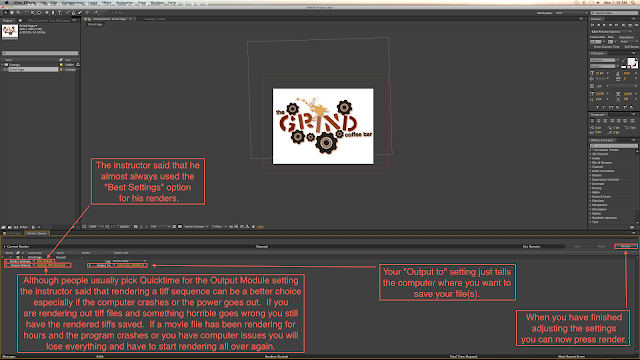This screenshot has height=360, width=640.
Task: Expand the Current Render section
Action: pyautogui.click(x=4, y=247)
